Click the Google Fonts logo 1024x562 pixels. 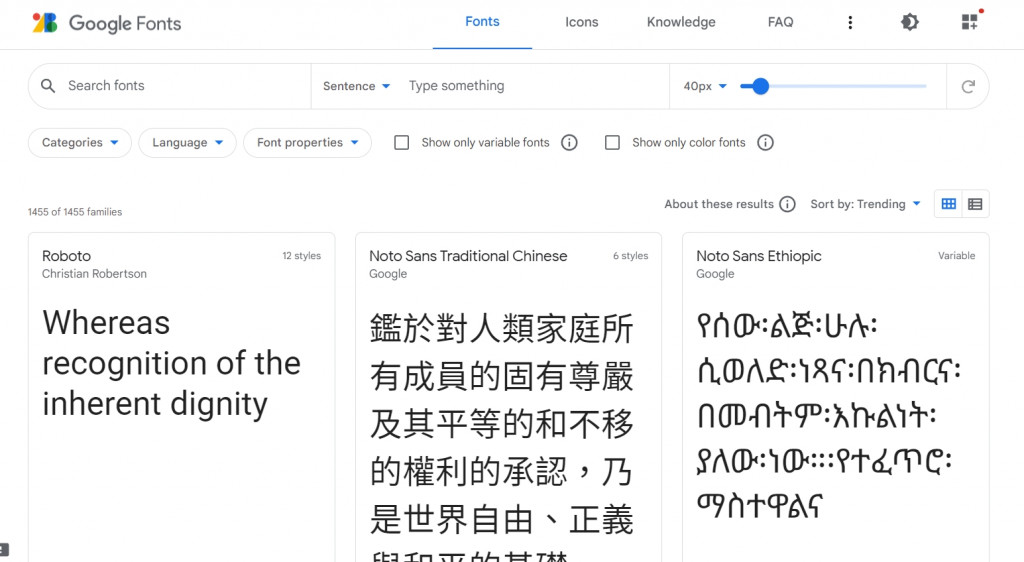pos(107,23)
